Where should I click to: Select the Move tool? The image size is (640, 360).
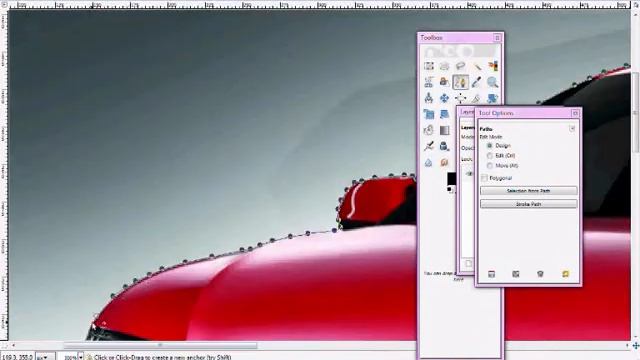[444, 98]
